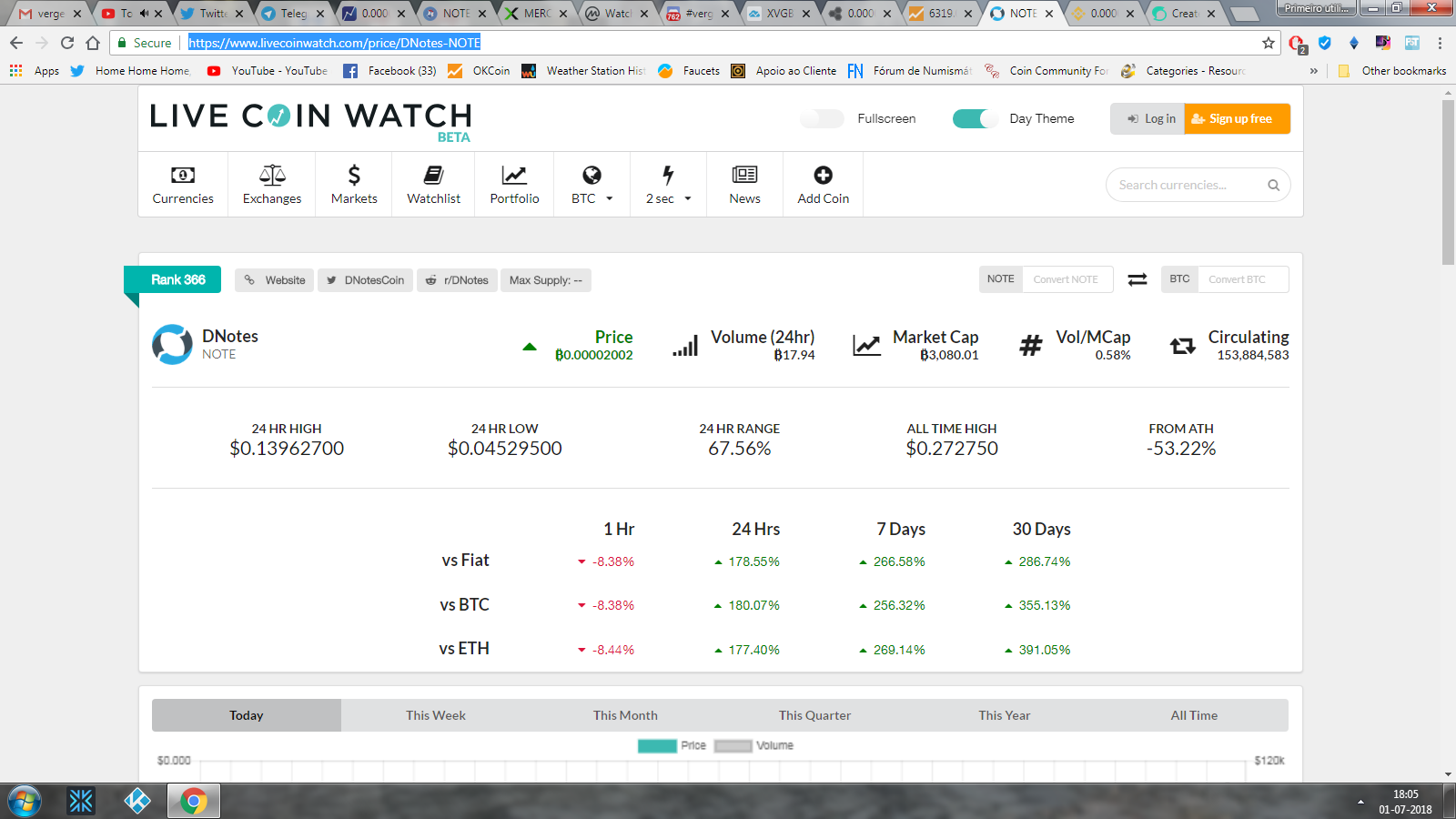Open the Exchanges scales icon

point(272,175)
